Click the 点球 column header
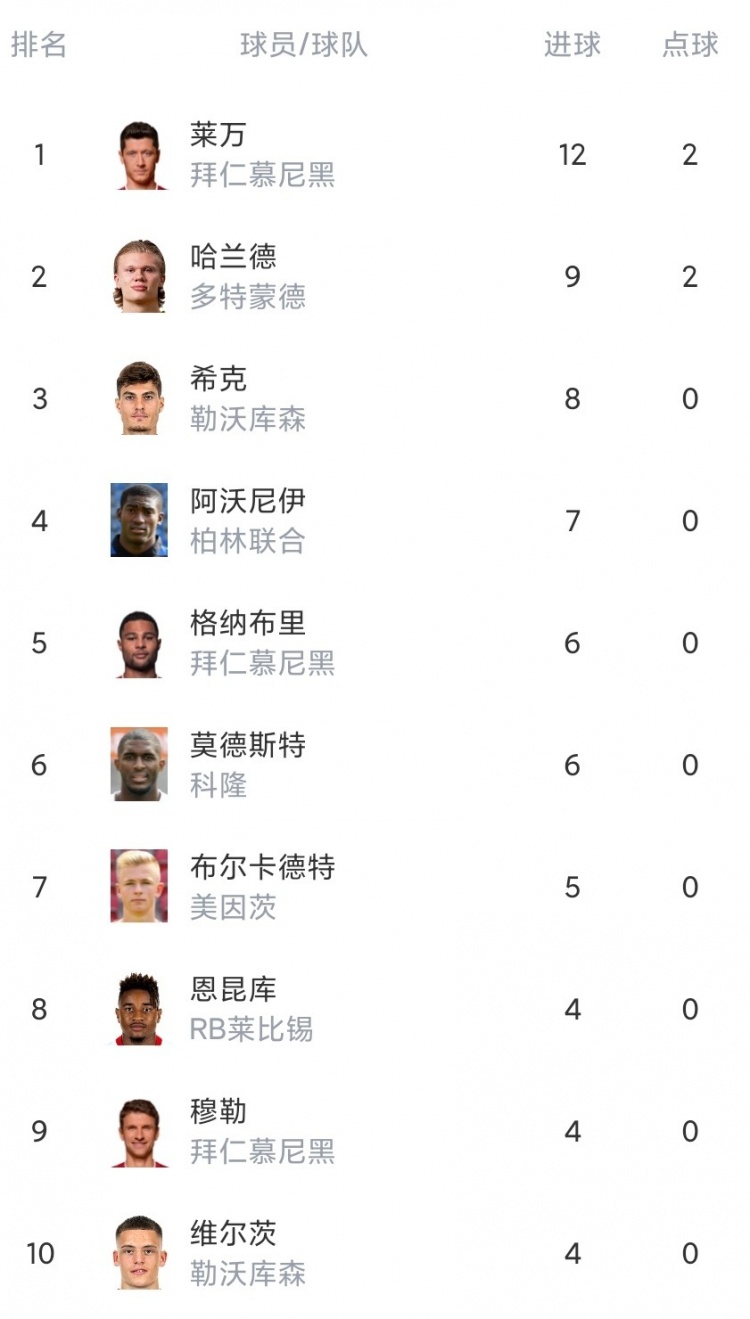Image resolution: width=750 pixels, height=1319 pixels. coord(690,45)
